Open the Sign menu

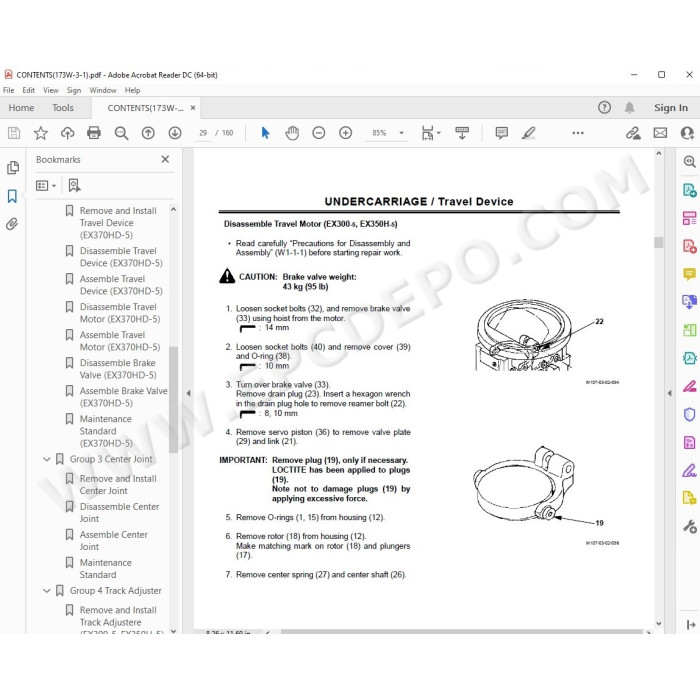74,90
